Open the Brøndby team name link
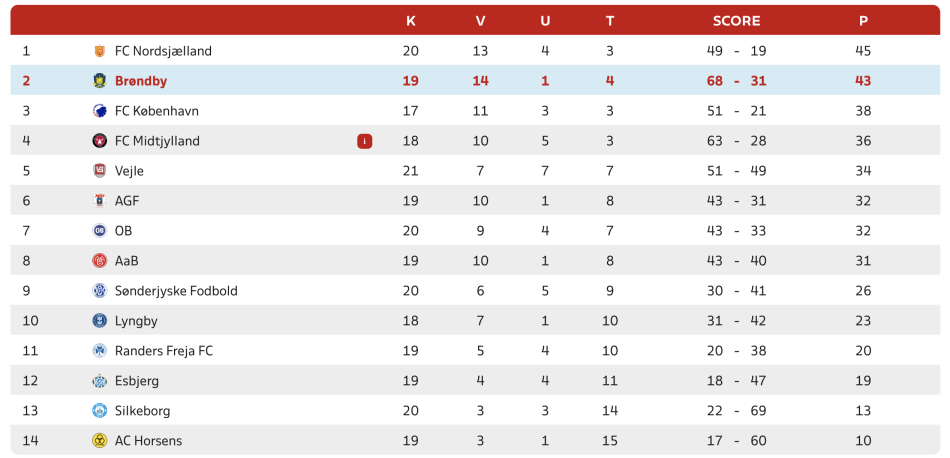 [141, 81]
